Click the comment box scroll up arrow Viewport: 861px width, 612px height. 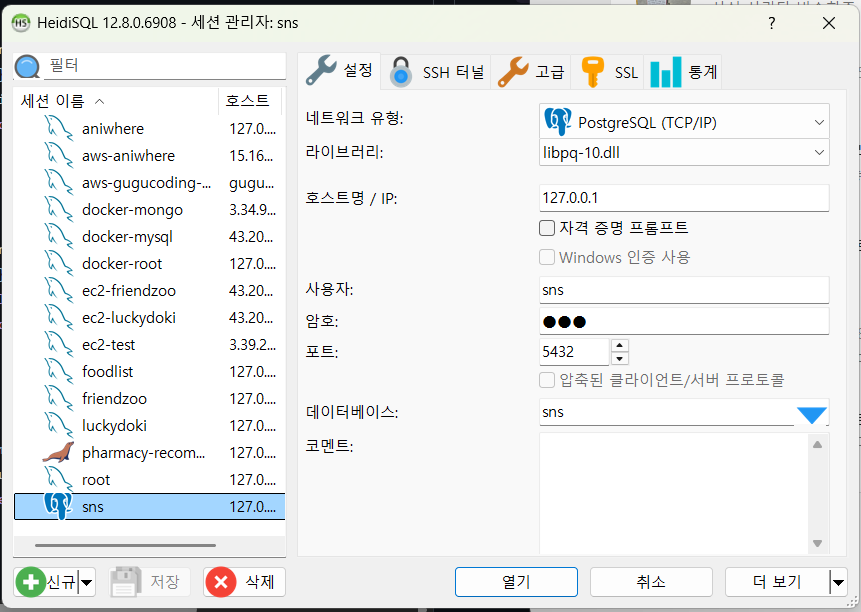point(818,445)
